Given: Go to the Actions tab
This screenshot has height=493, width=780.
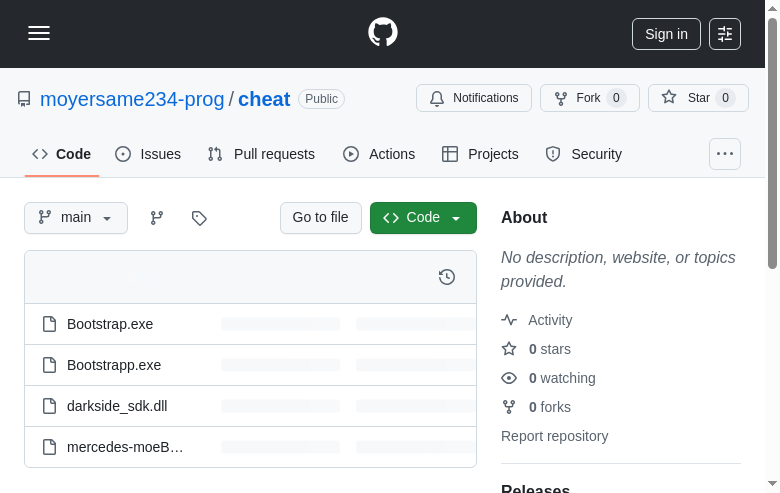Looking at the screenshot, I should coord(379,154).
